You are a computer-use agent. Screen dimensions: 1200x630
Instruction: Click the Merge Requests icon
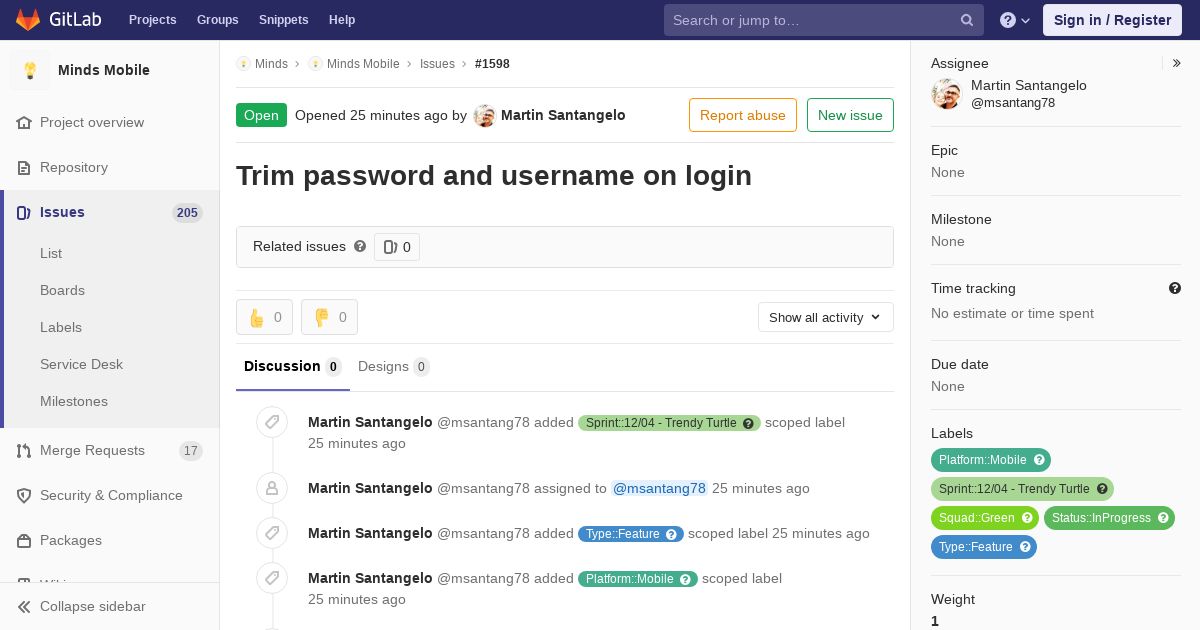(24, 451)
